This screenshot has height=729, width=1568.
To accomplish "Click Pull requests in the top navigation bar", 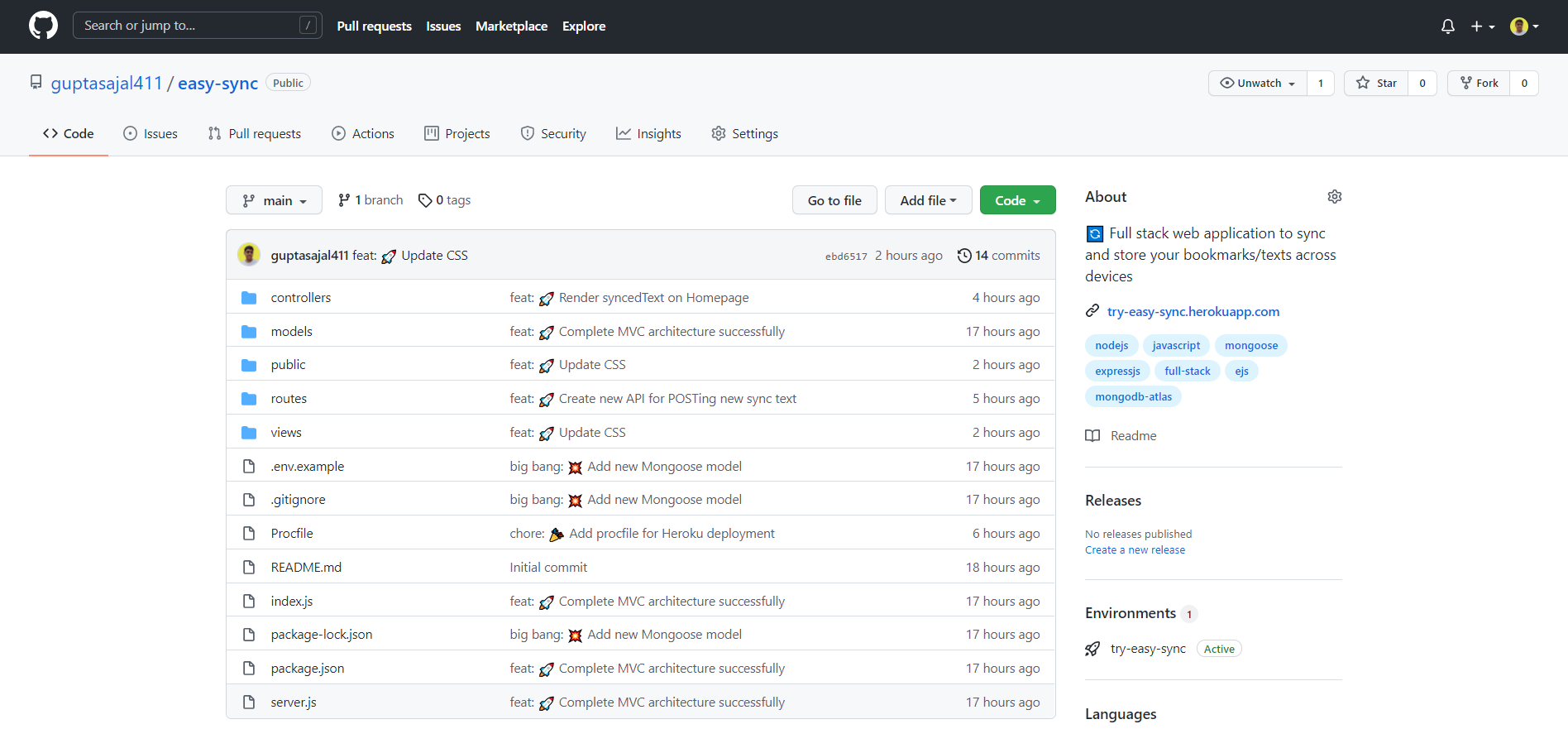I will click(x=374, y=26).
